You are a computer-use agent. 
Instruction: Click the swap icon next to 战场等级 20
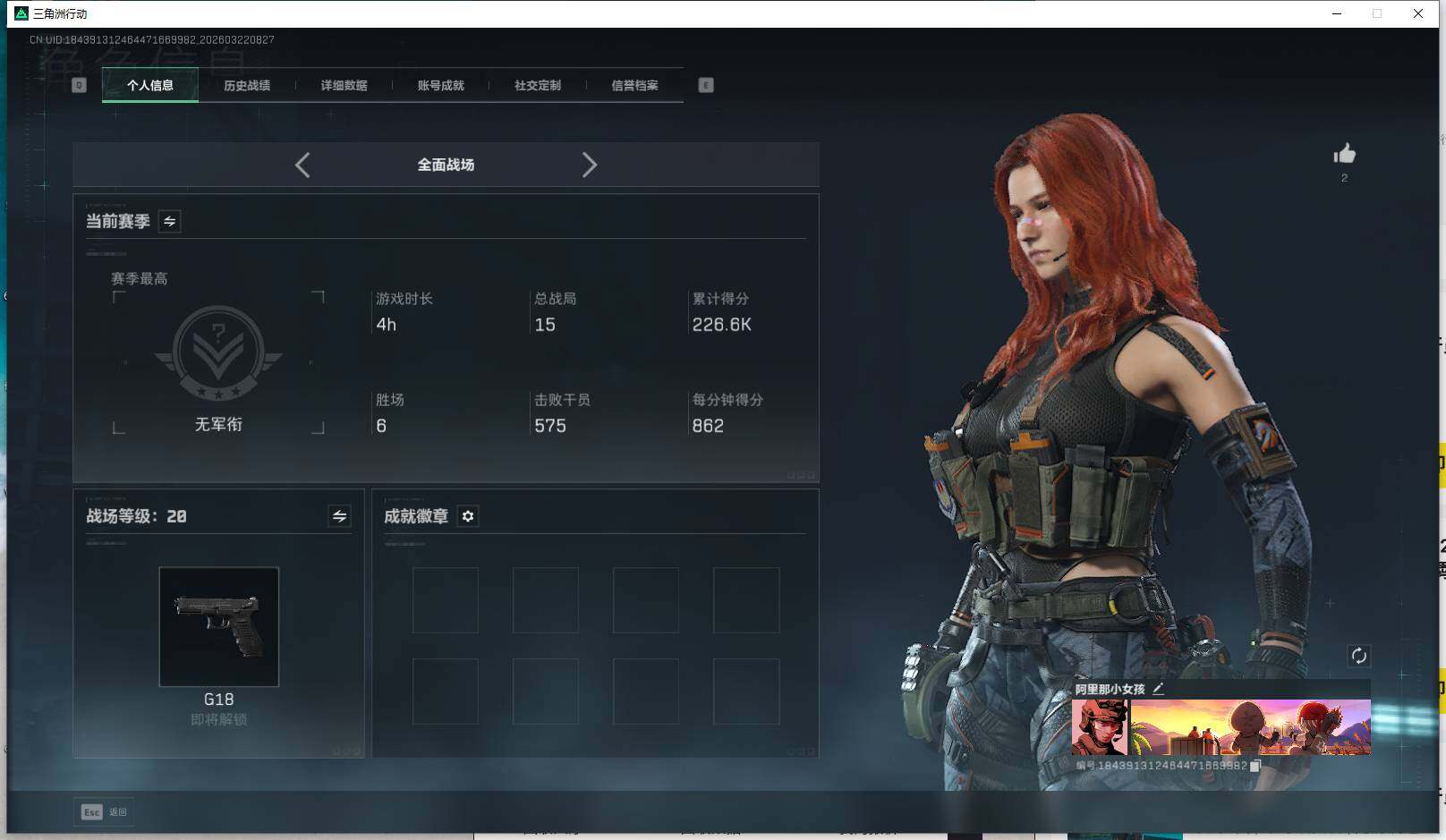pyautogui.click(x=338, y=516)
